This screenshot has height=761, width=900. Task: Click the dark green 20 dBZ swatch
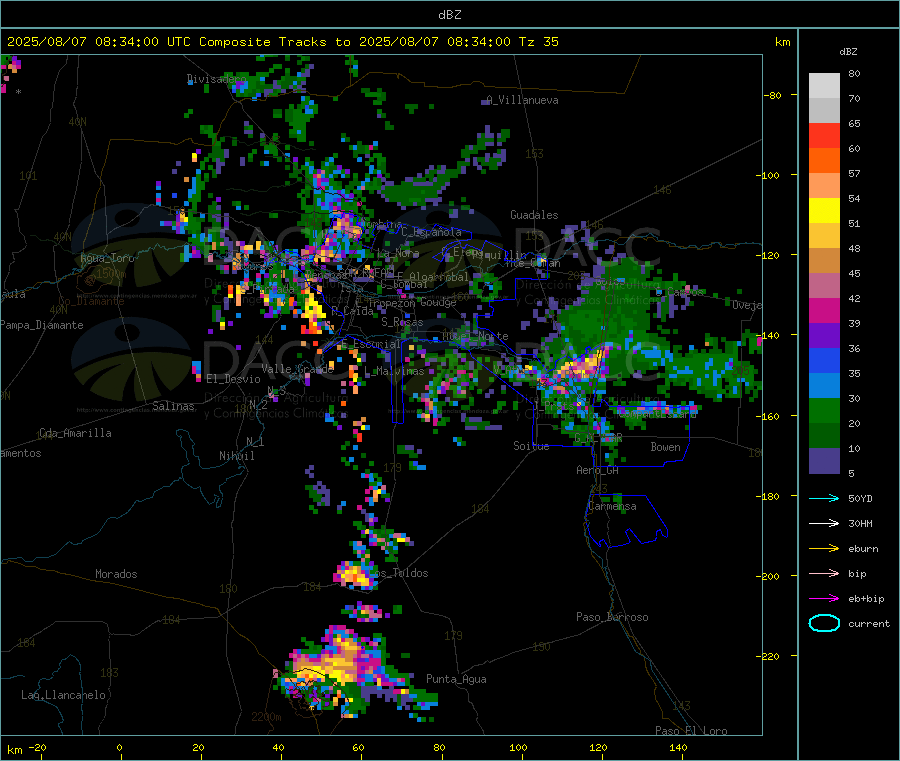pyautogui.click(x=824, y=436)
